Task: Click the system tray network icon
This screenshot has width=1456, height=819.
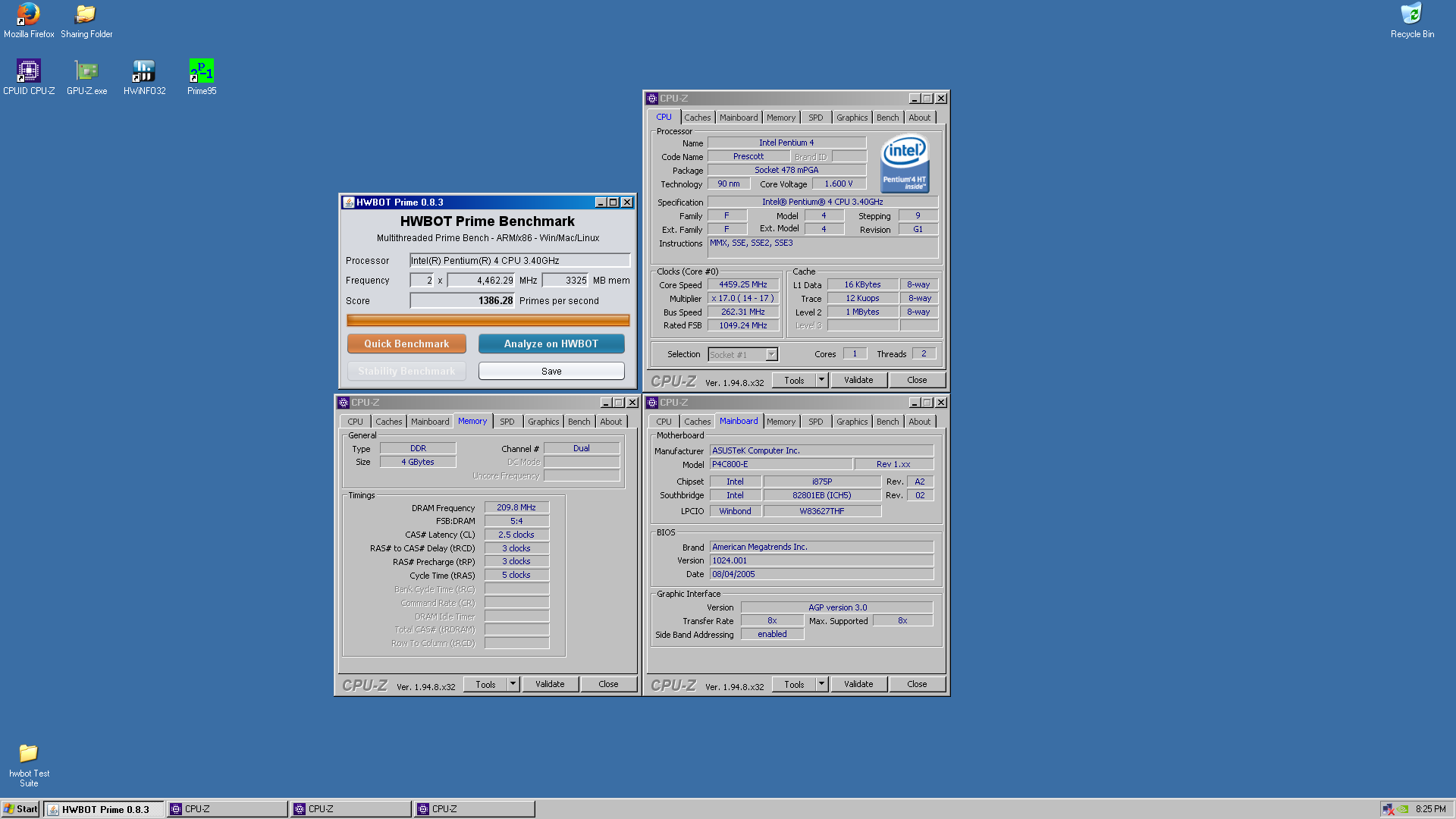Action: 1388,809
